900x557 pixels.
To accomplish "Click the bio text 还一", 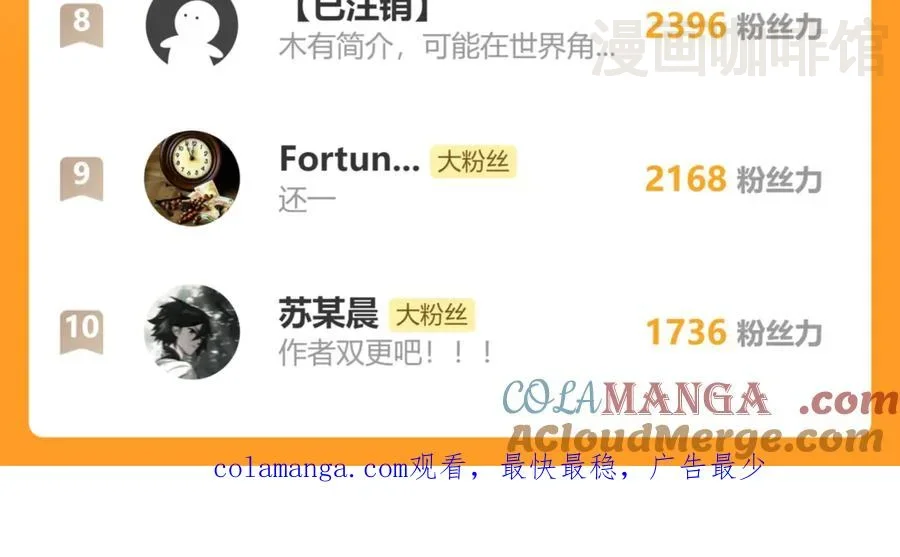I will click(x=307, y=201).
